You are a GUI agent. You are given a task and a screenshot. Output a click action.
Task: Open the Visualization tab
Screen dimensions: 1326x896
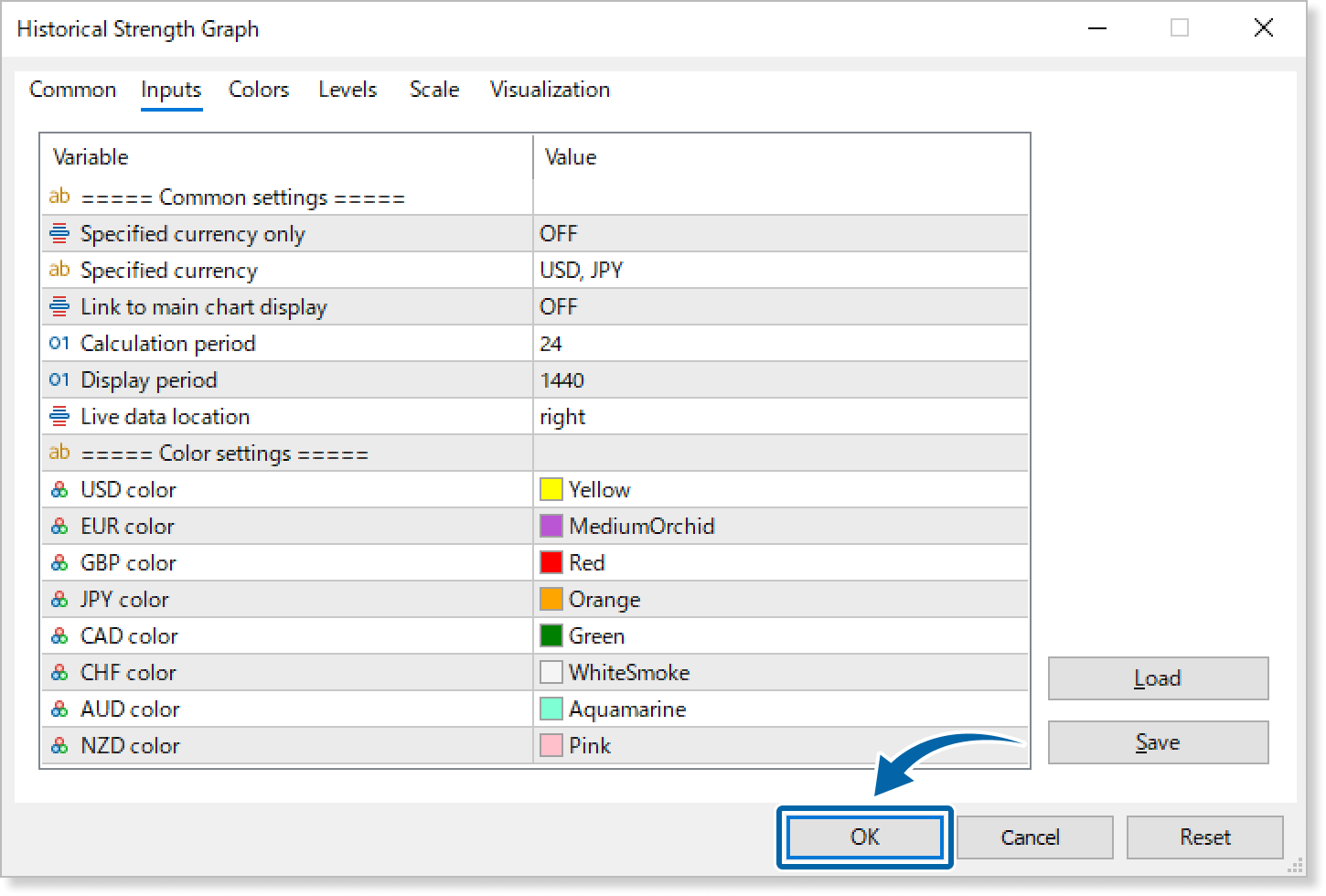[549, 90]
